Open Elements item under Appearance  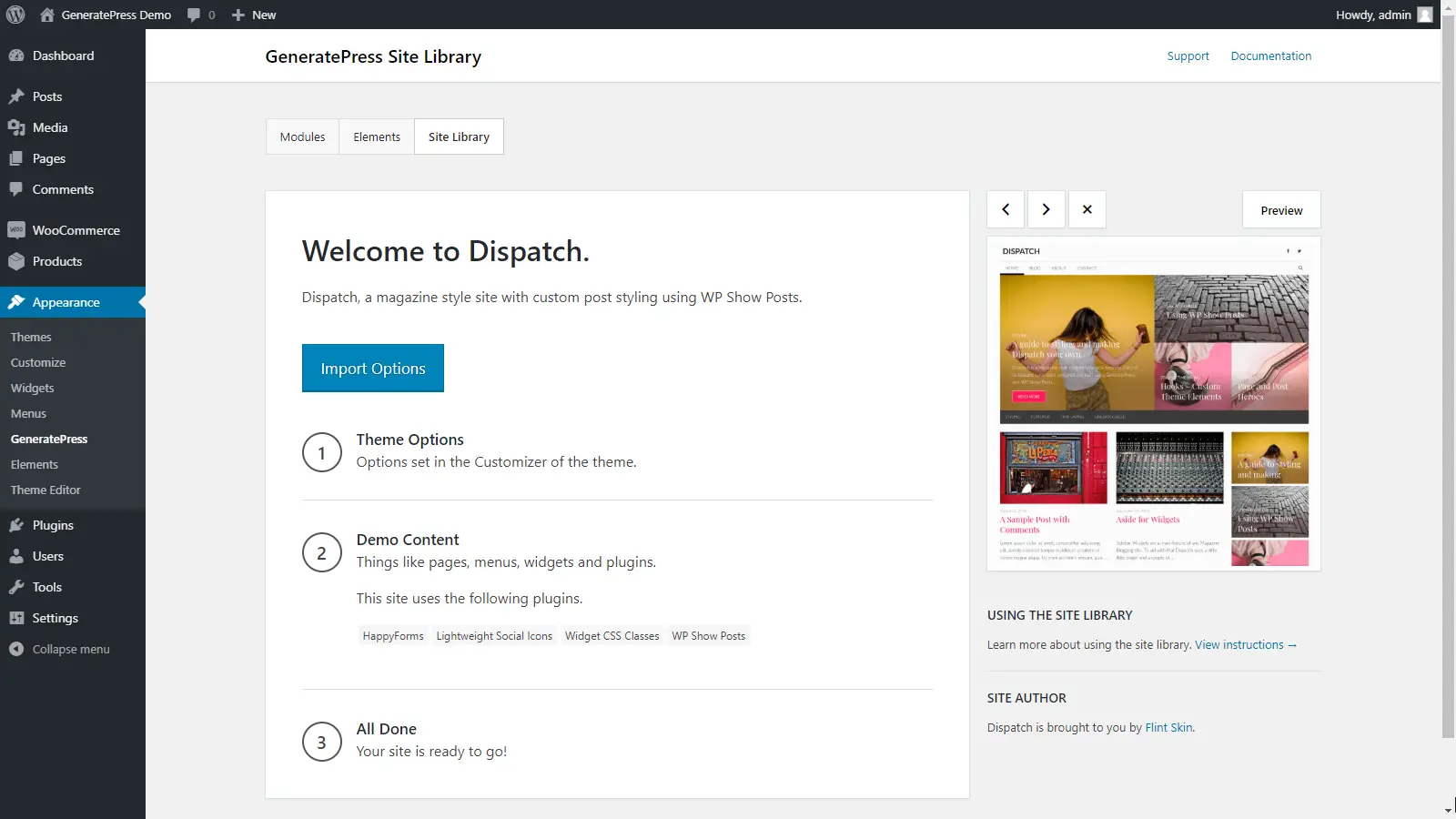click(x=35, y=464)
